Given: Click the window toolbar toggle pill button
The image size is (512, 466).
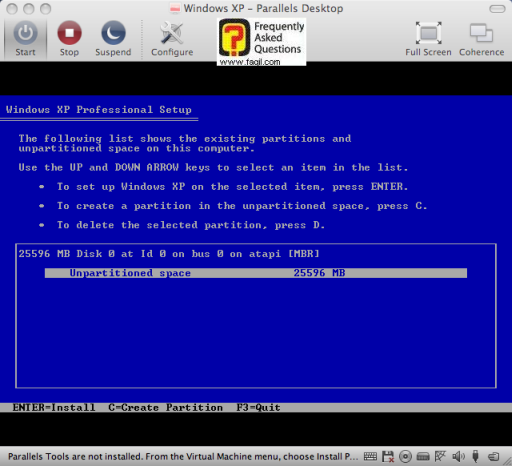Looking at the screenshot, I should (497, 9).
